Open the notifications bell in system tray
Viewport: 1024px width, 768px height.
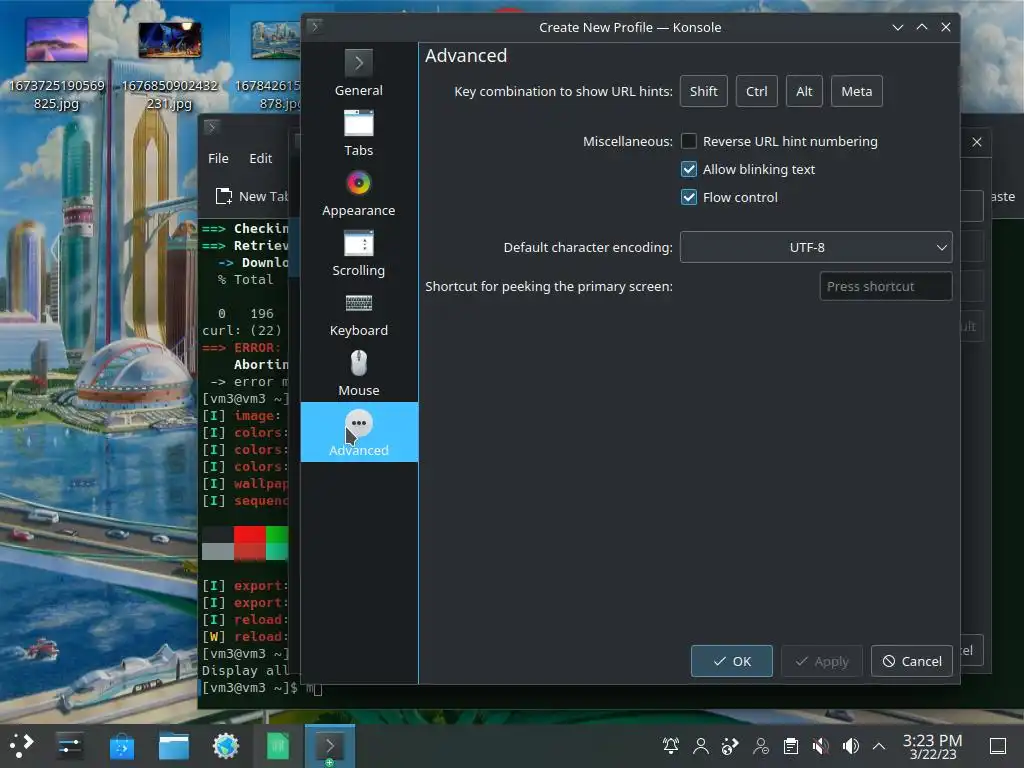[671, 746]
